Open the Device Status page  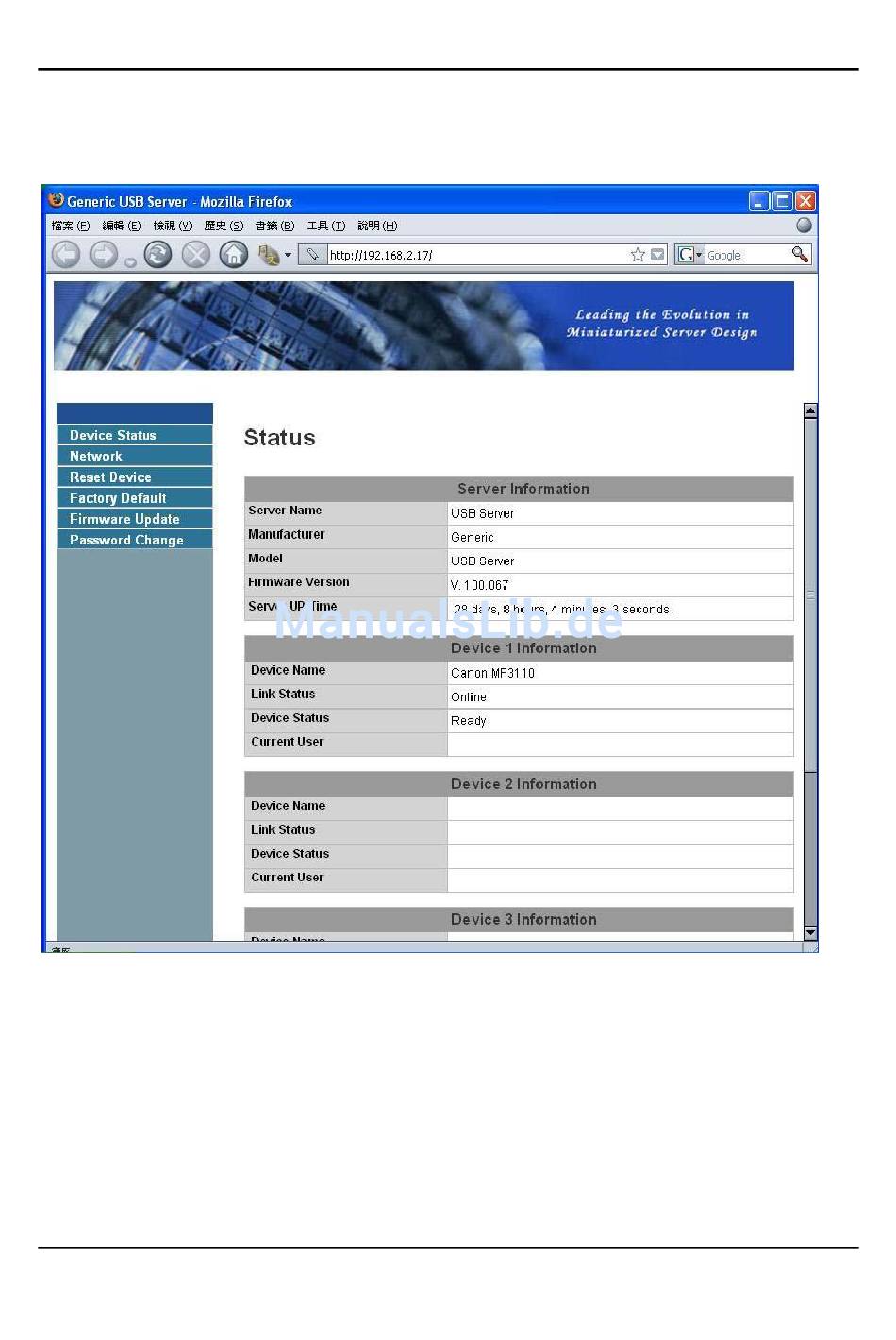[135, 435]
